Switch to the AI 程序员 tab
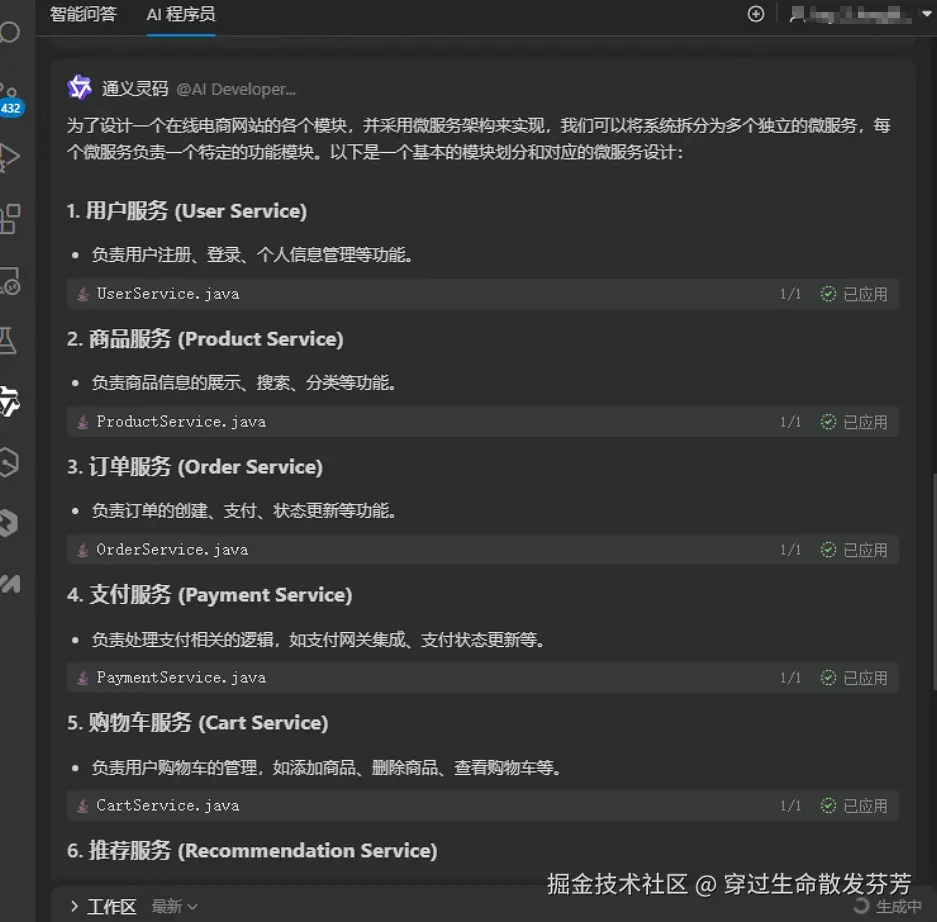The height and width of the screenshot is (922, 937). [181, 14]
